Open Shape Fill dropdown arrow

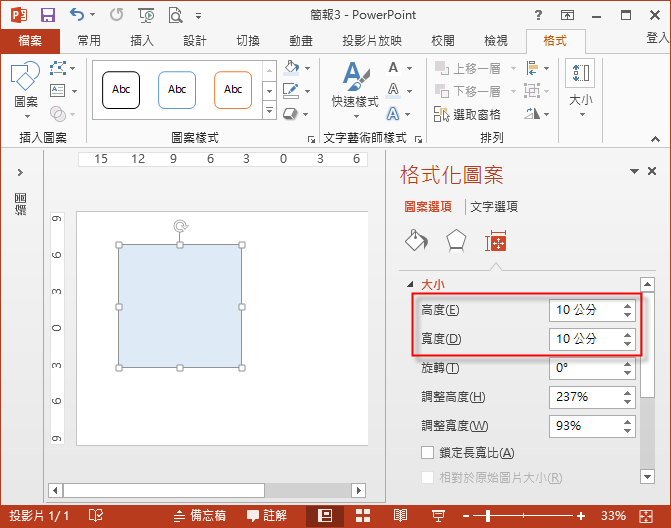coord(307,68)
